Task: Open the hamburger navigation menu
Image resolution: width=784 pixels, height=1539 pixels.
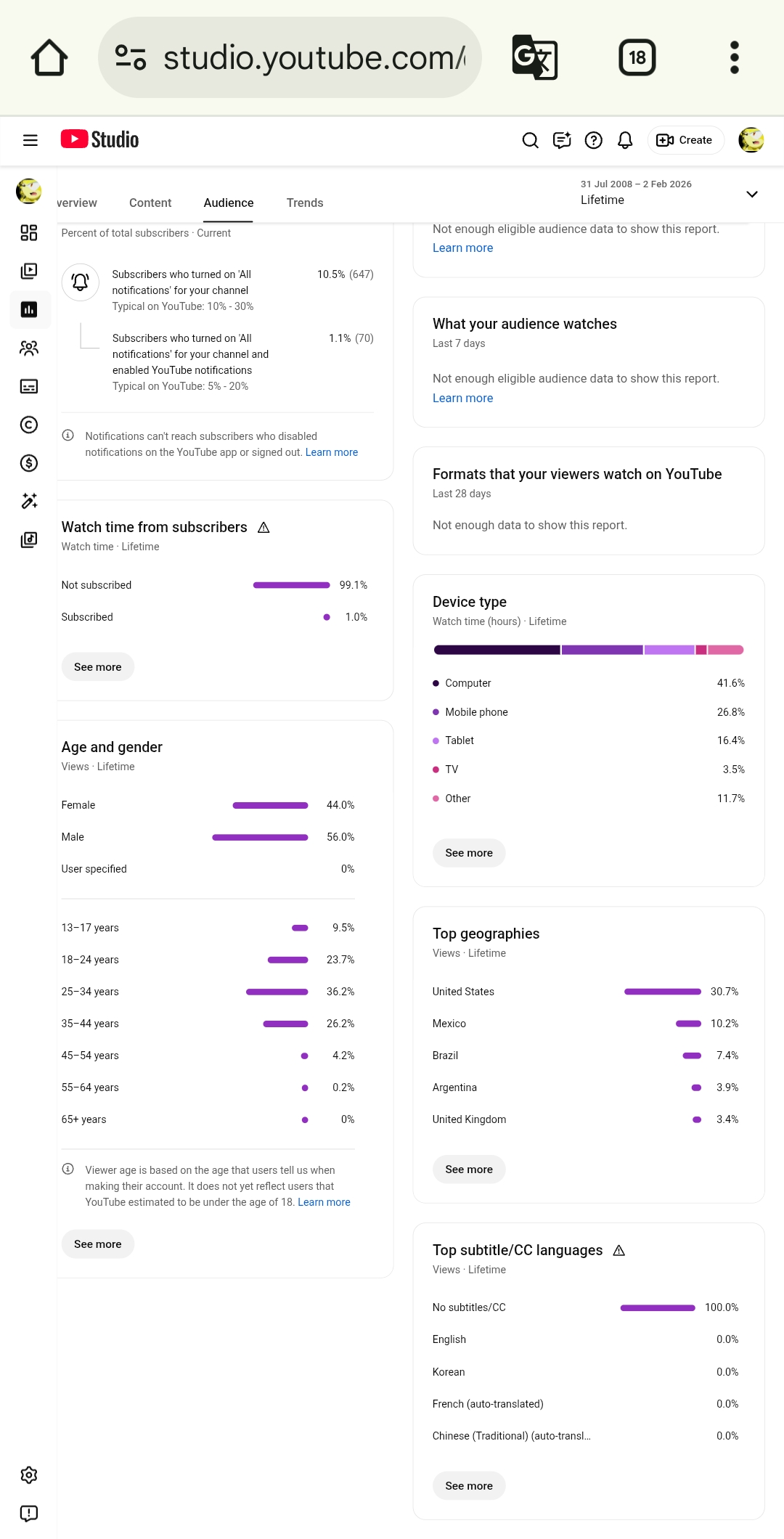Action: (30, 140)
